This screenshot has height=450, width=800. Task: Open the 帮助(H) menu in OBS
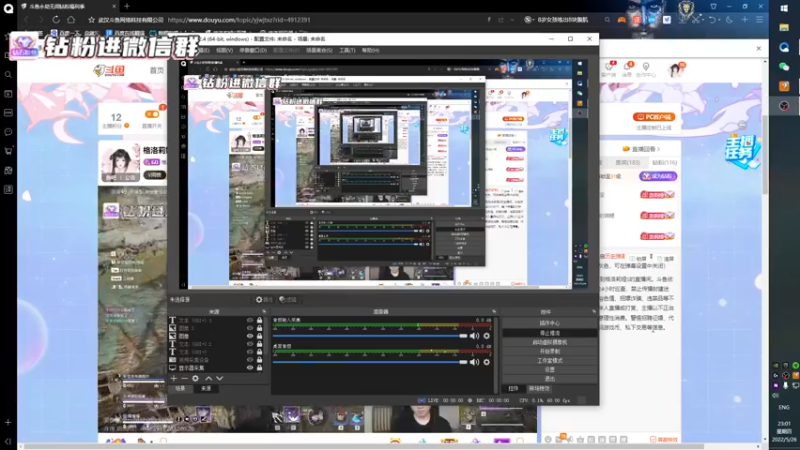coord(370,51)
